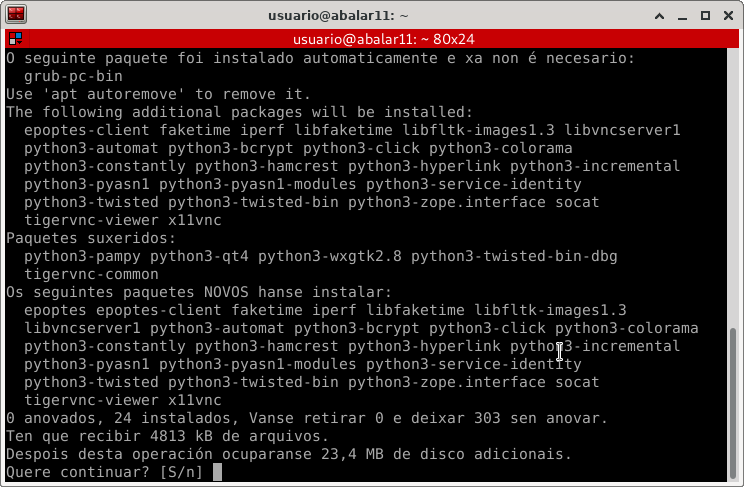Click the cursor after the [S/n] prompt
This screenshot has height=487, width=744.
click(x=218, y=472)
